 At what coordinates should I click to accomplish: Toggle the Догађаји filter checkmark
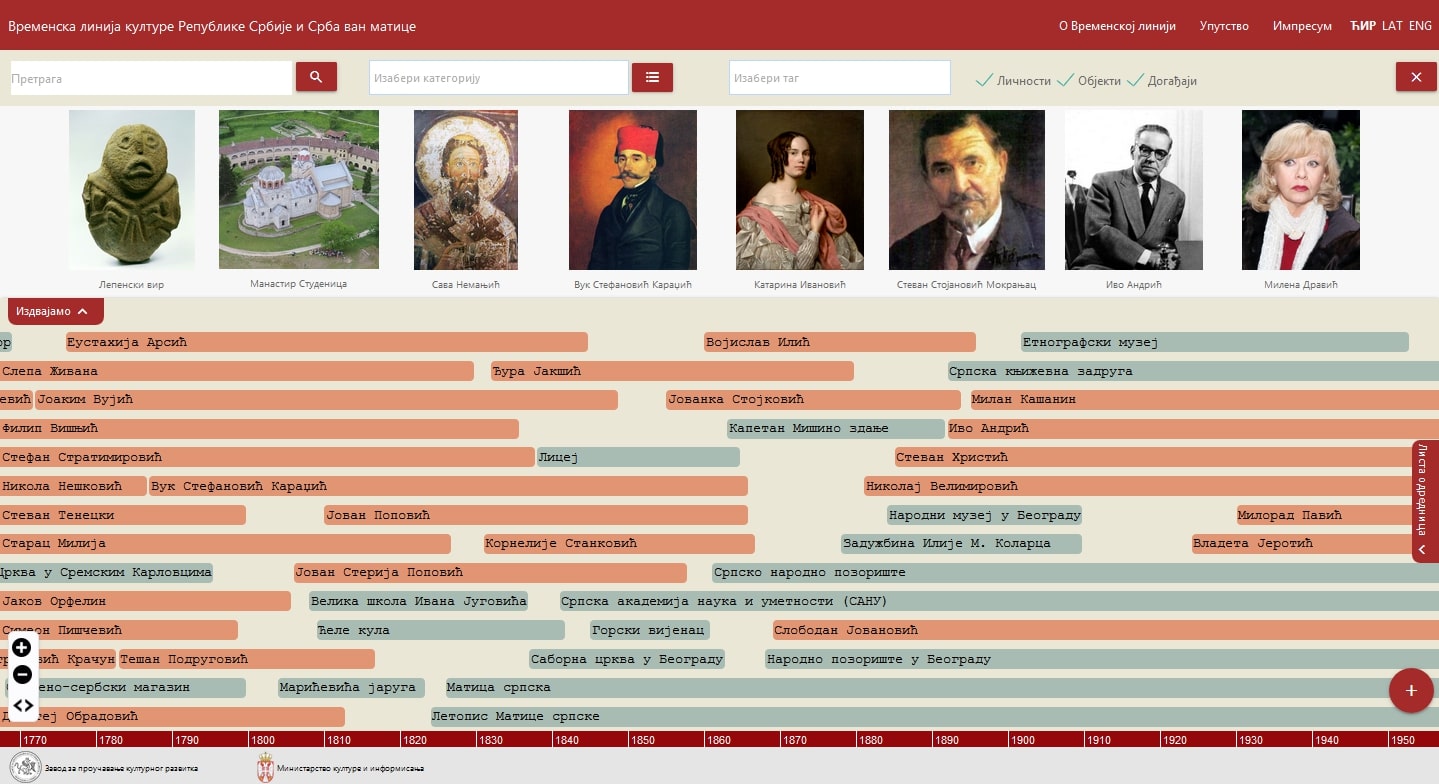pyautogui.click(x=1134, y=80)
